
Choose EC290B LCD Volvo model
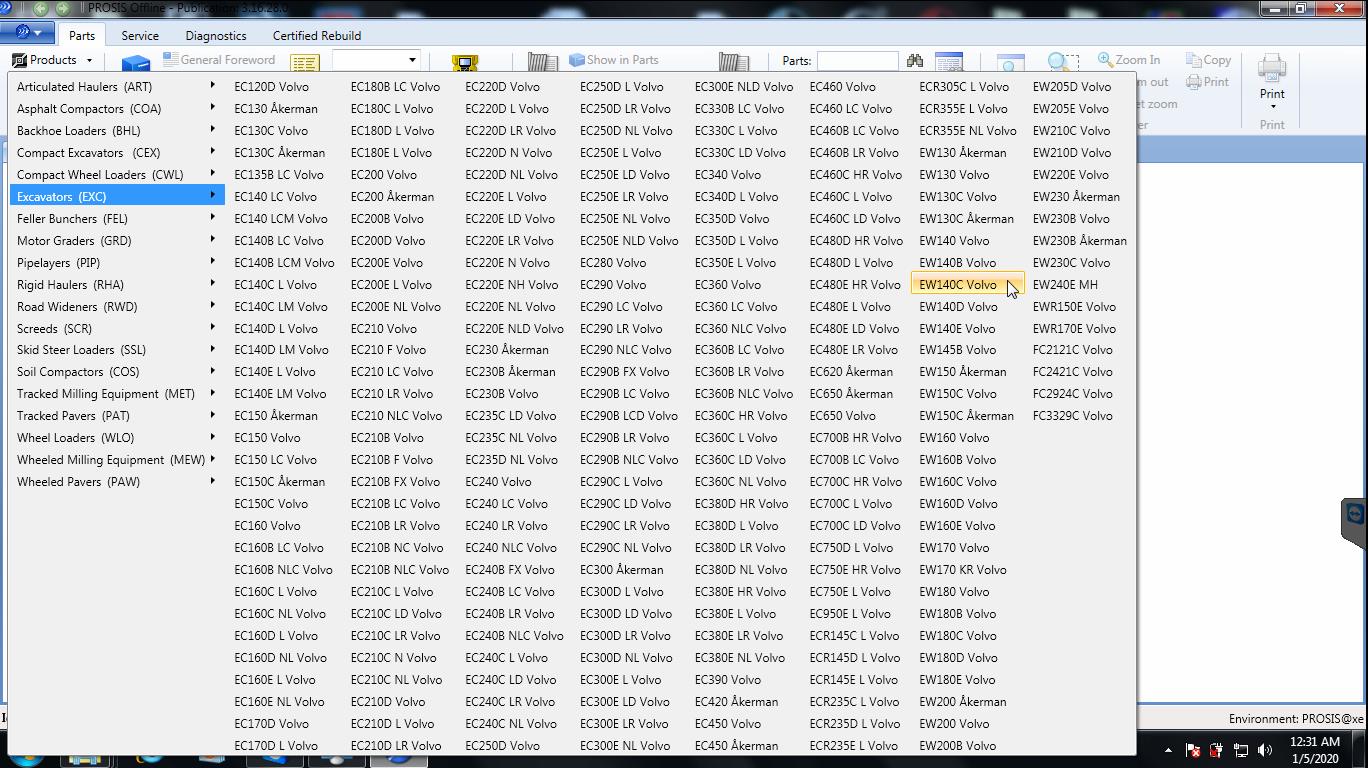pyautogui.click(x=629, y=416)
